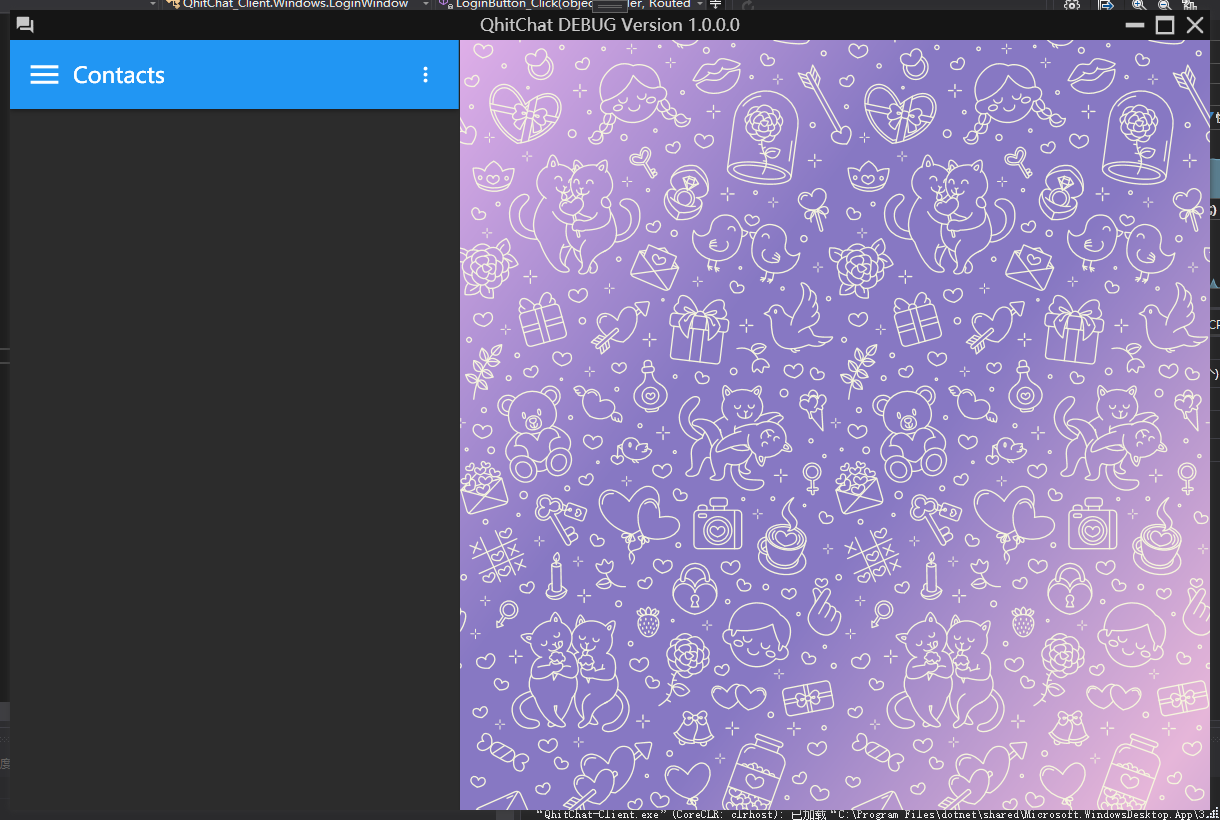Maximize the QhitChat window

[1165, 25]
